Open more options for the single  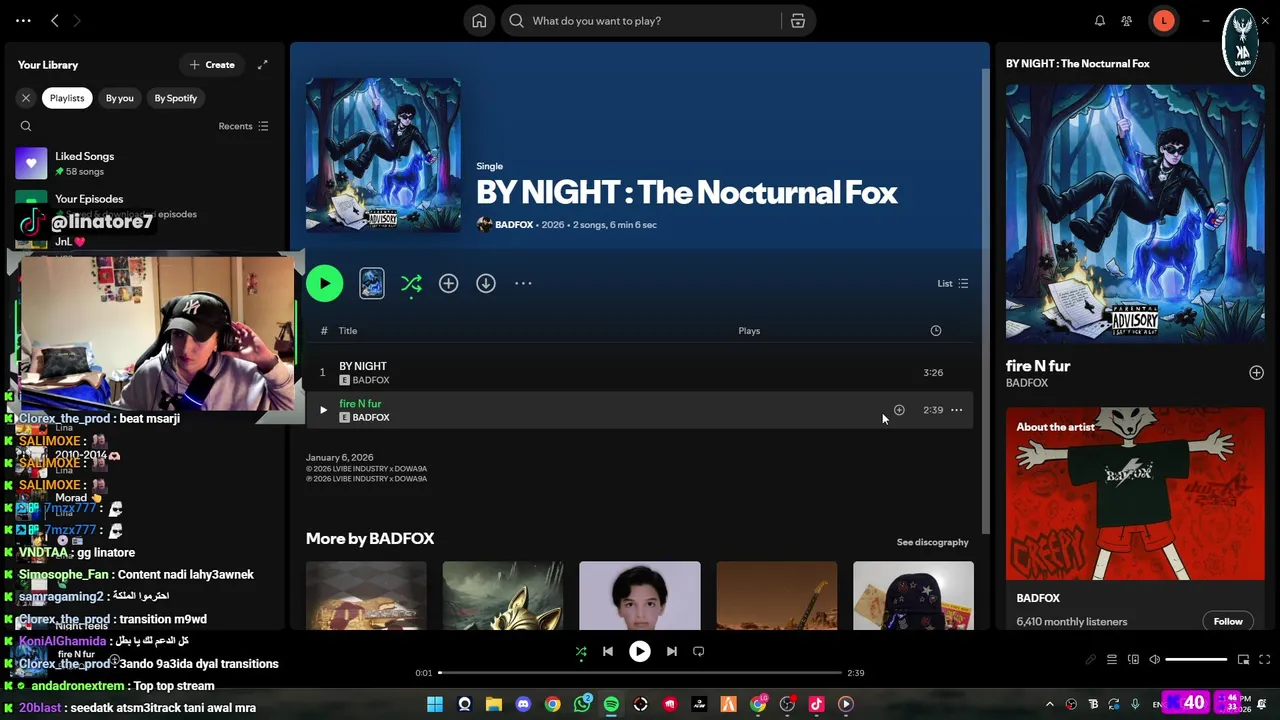pyautogui.click(x=523, y=284)
